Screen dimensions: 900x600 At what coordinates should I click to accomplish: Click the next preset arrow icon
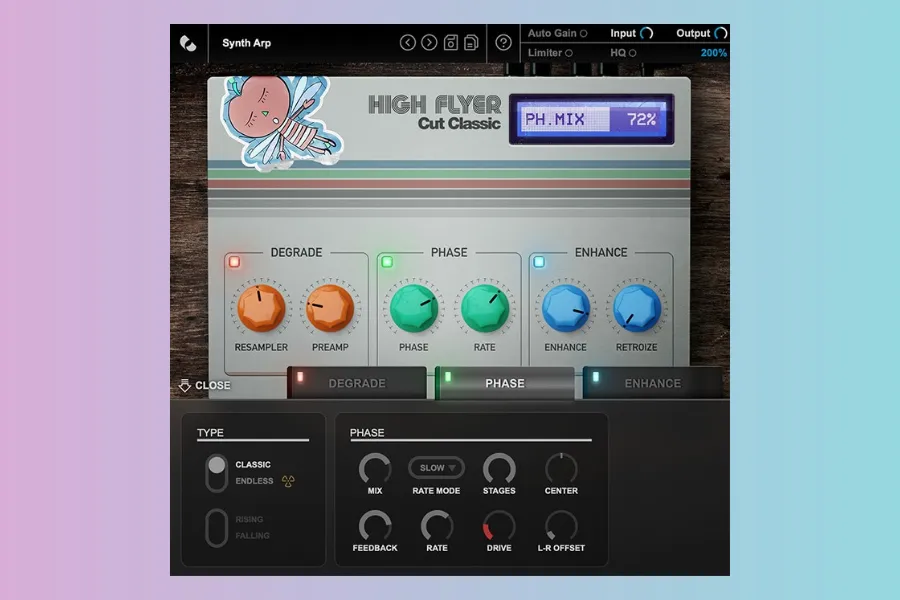coord(429,43)
